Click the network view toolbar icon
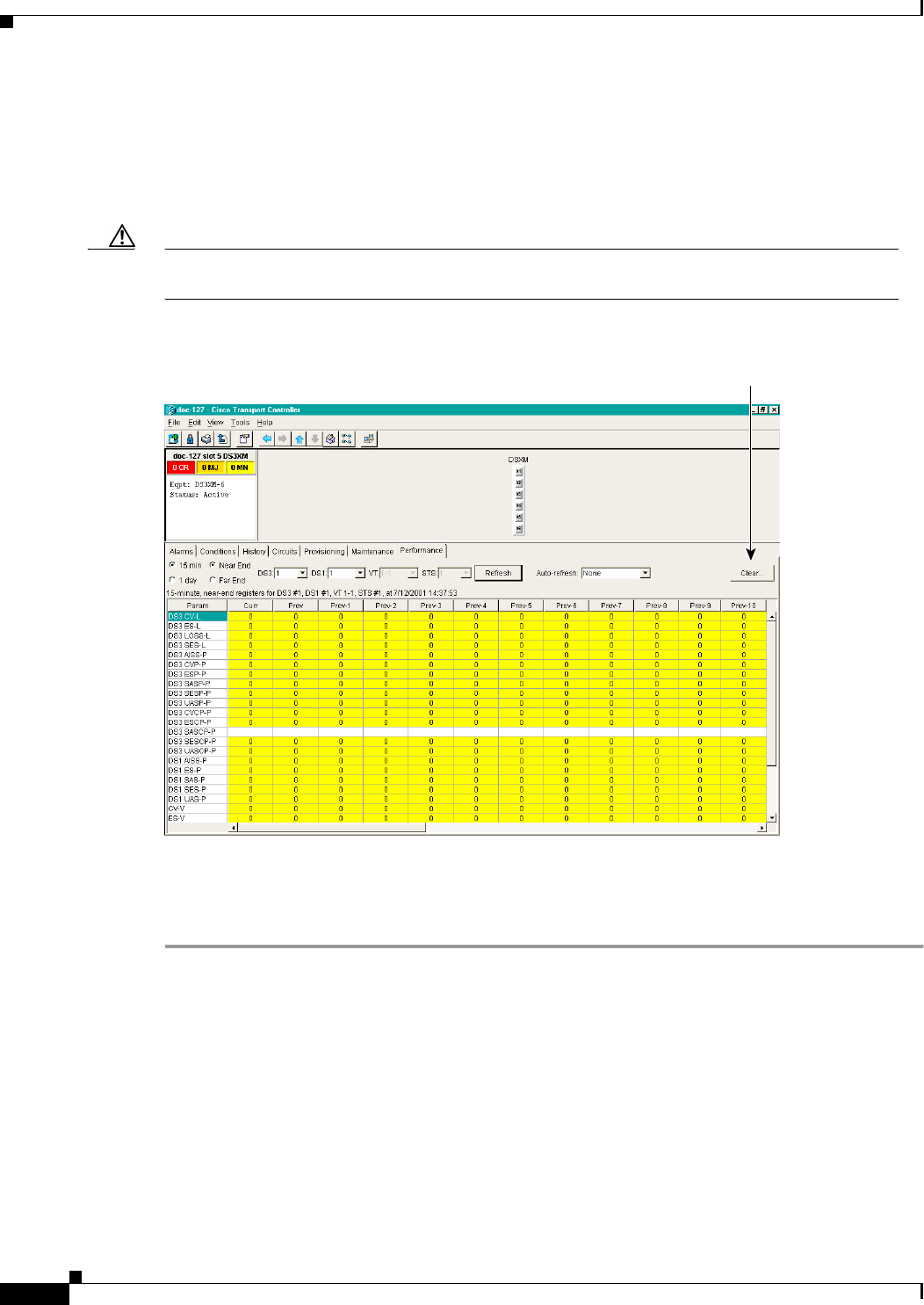Image resolution: width=924 pixels, height=1305 pixels. [x=346, y=439]
